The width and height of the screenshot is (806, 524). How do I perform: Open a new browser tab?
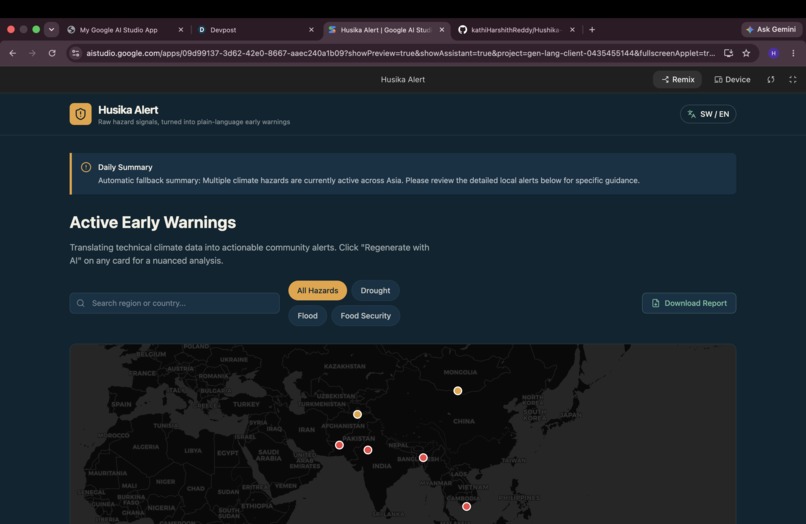(592, 30)
